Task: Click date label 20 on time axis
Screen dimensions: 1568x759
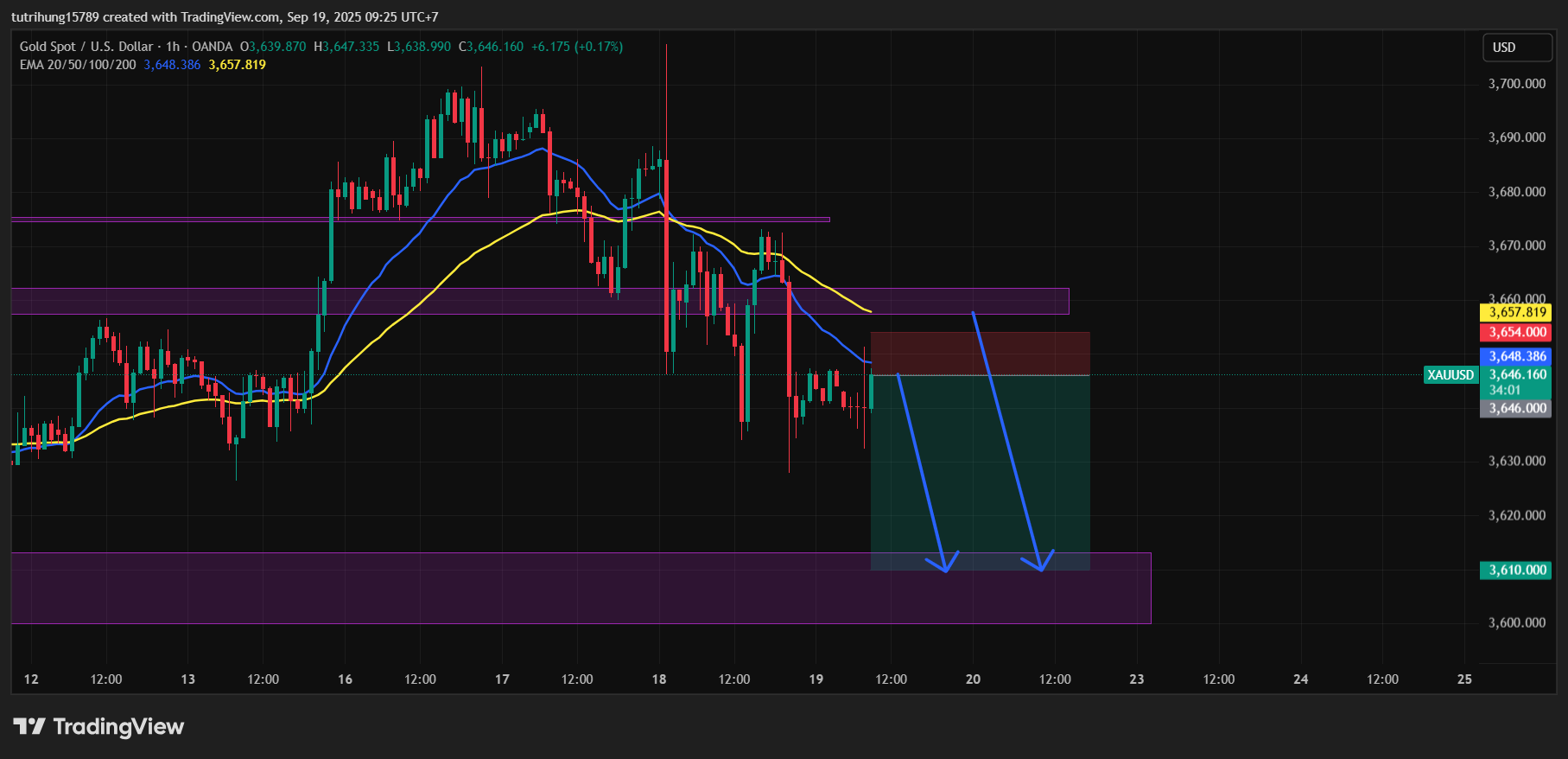Action: (974, 679)
